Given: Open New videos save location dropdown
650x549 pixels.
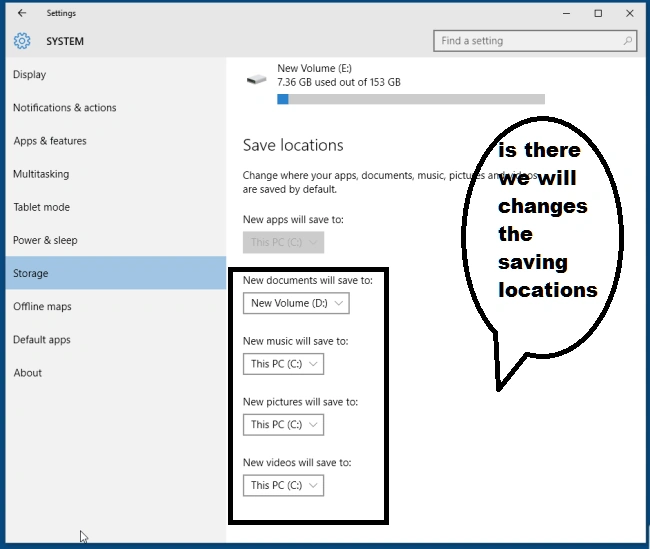Looking at the screenshot, I should click(283, 485).
